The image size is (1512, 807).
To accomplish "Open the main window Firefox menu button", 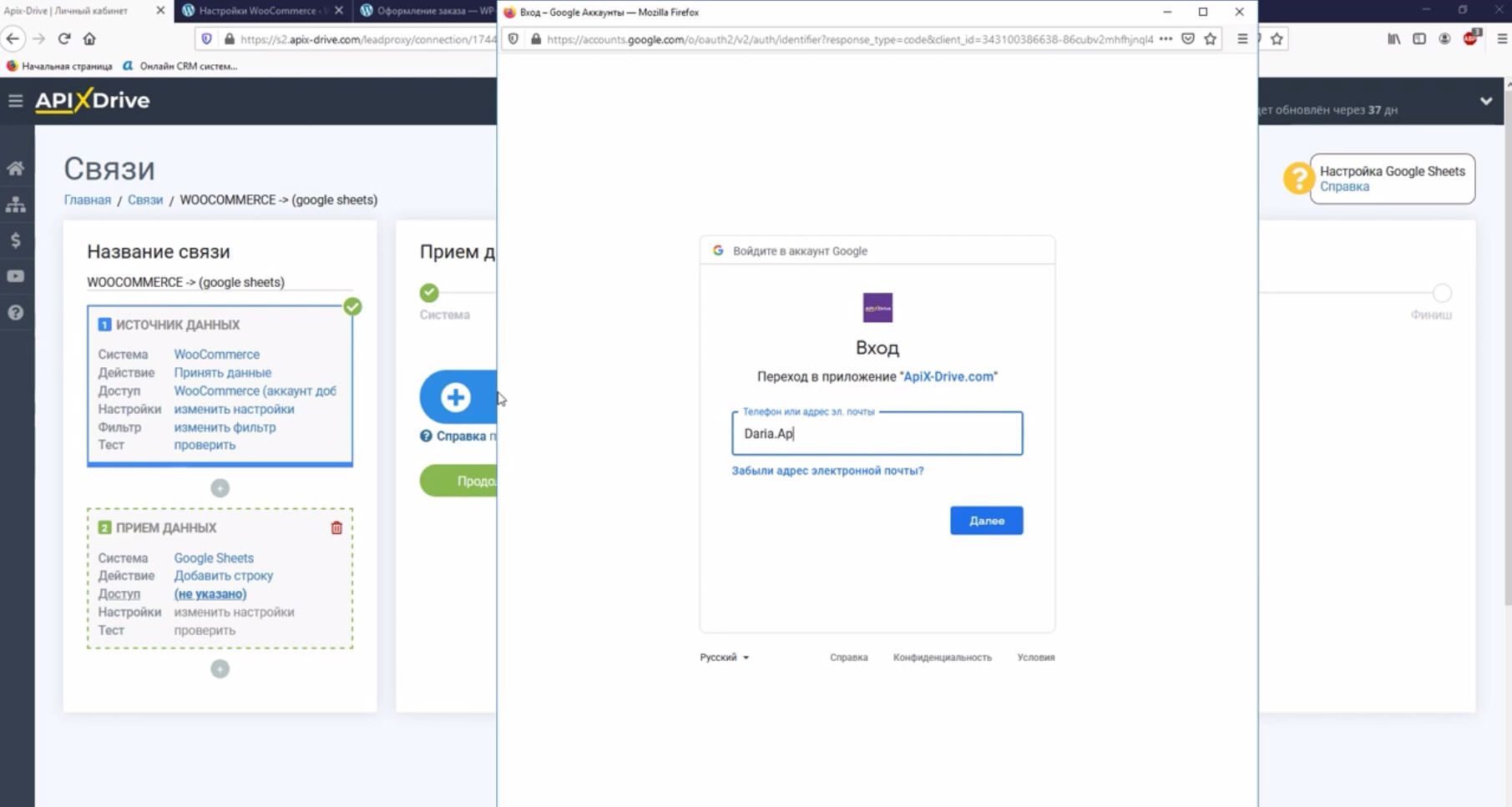I will (x=1501, y=38).
